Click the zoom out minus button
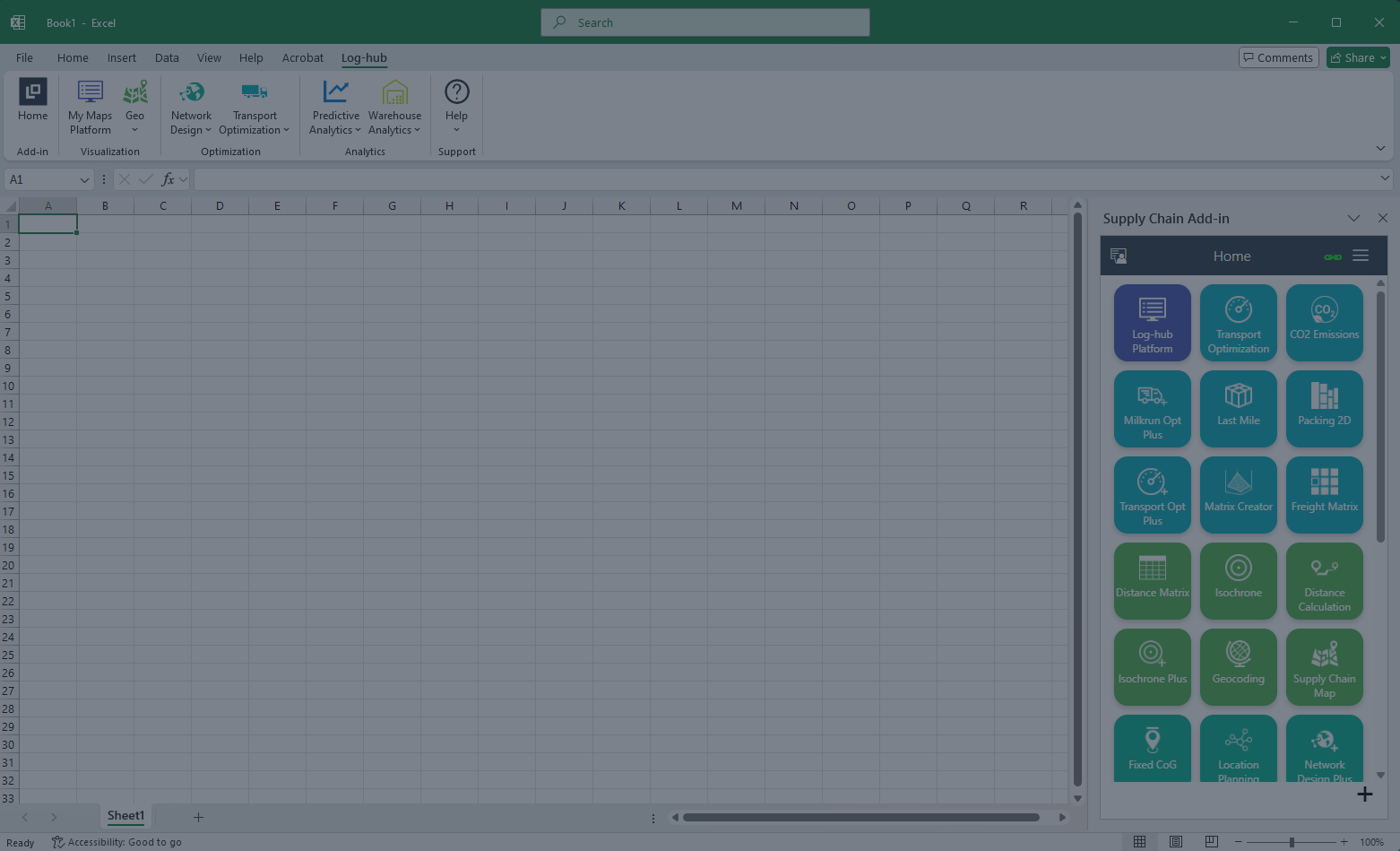Image resolution: width=1400 pixels, height=851 pixels. point(1239,842)
